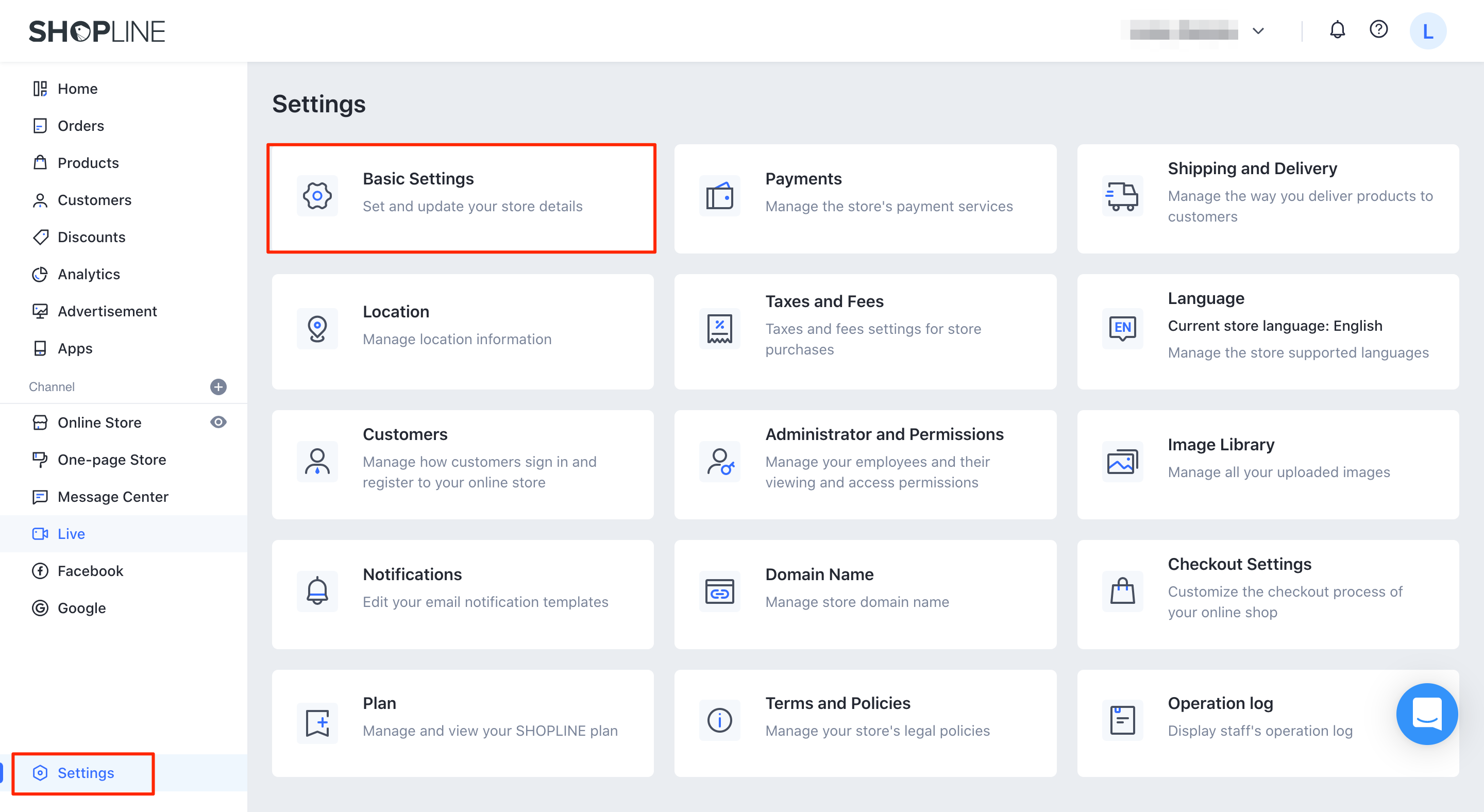Viewport: 1484px width, 812px height.
Task: Click the Image Library picture icon
Action: pos(1122,461)
